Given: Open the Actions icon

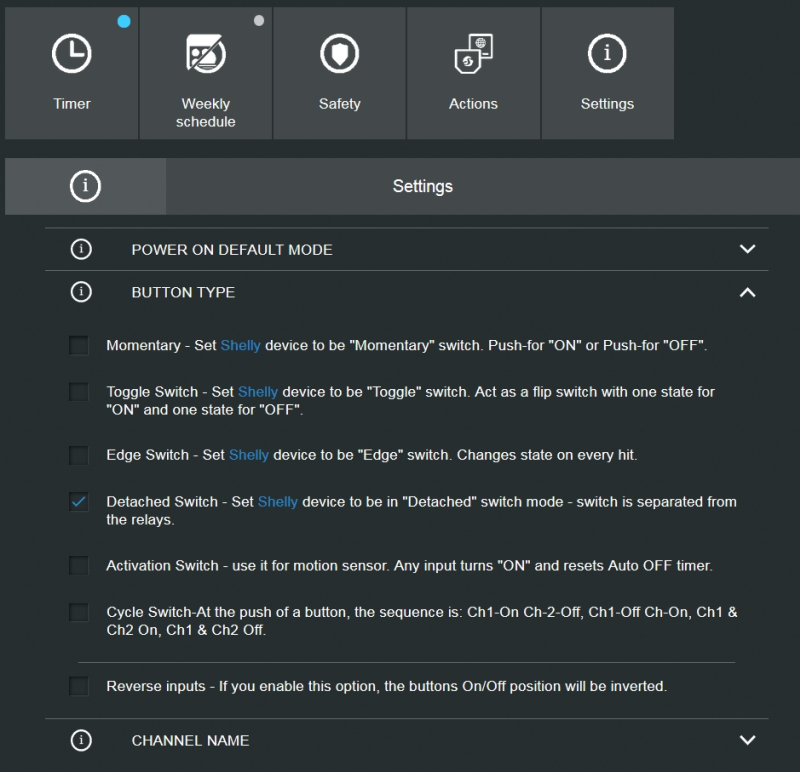Looking at the screenshot, I should pyautogui.click(x=473, y=54).
